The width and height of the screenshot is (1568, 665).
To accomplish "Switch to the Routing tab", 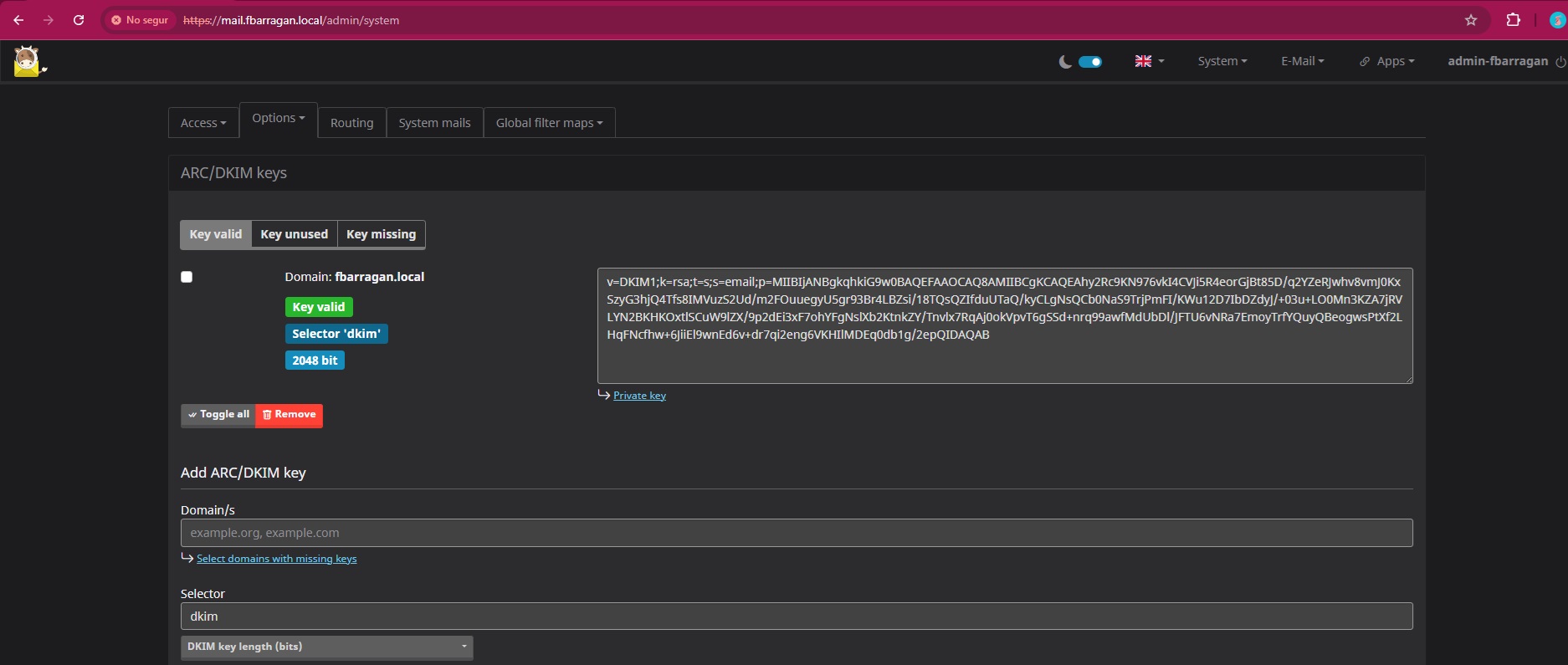I will [351, 123].
